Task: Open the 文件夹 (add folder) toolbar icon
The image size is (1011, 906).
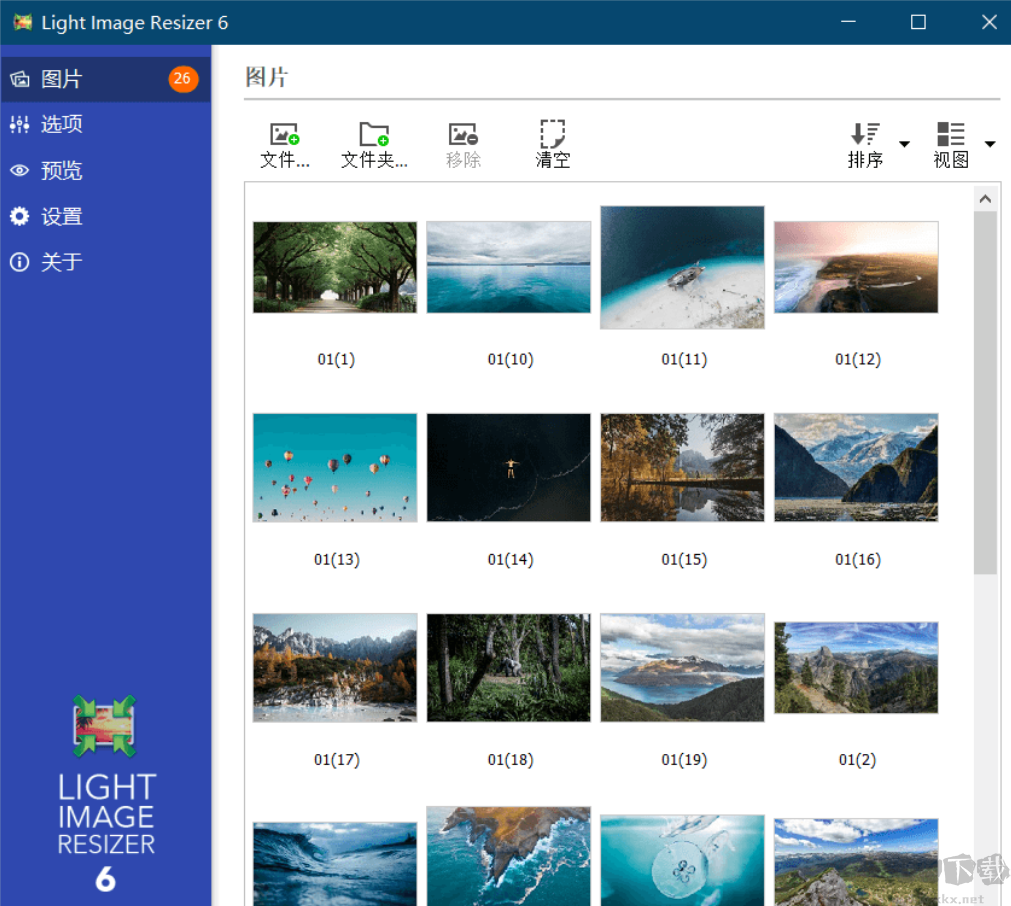Action: click(x=373, y=140)
